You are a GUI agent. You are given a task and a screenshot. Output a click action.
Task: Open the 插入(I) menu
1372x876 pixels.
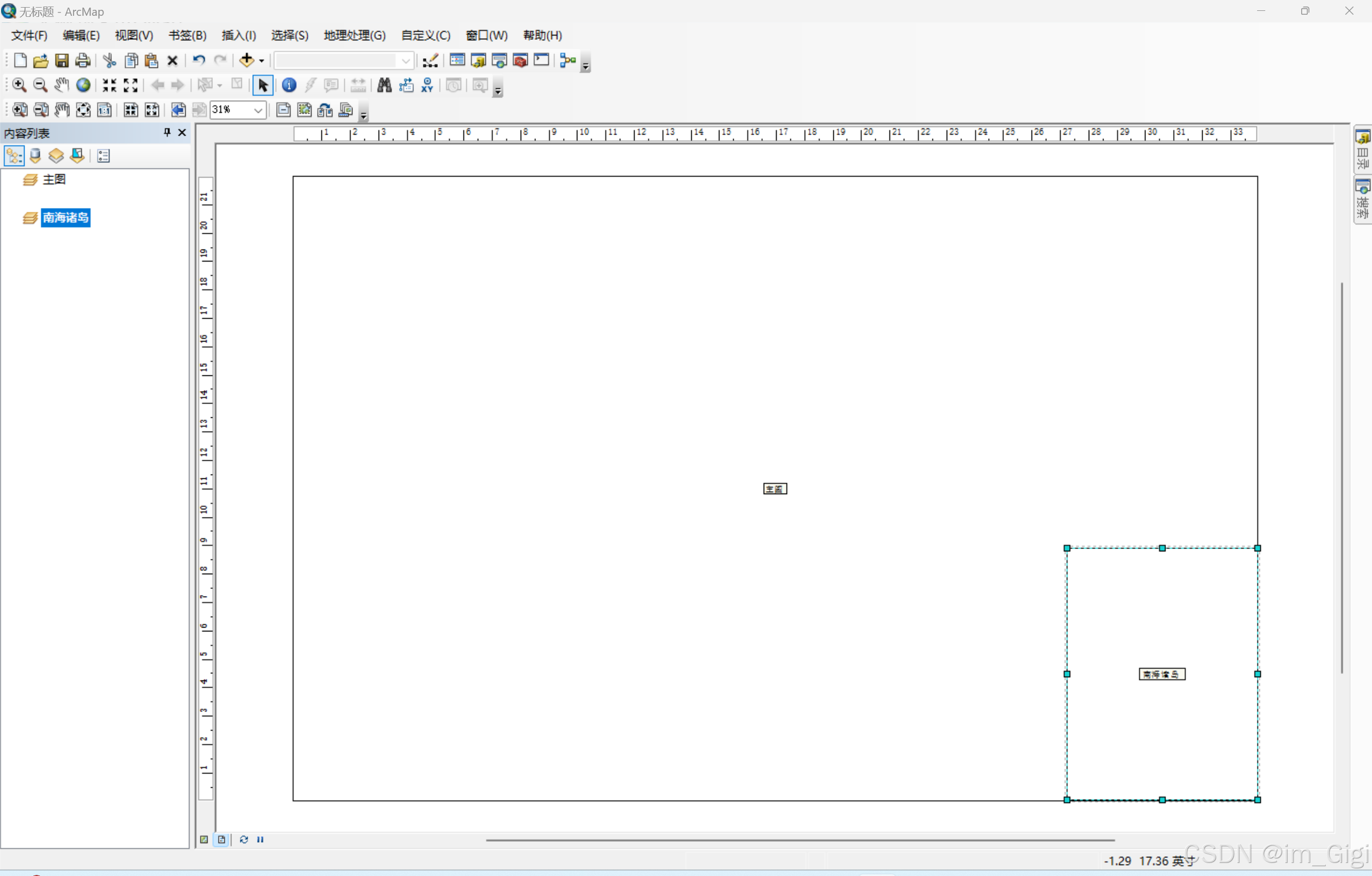[239, 35]
